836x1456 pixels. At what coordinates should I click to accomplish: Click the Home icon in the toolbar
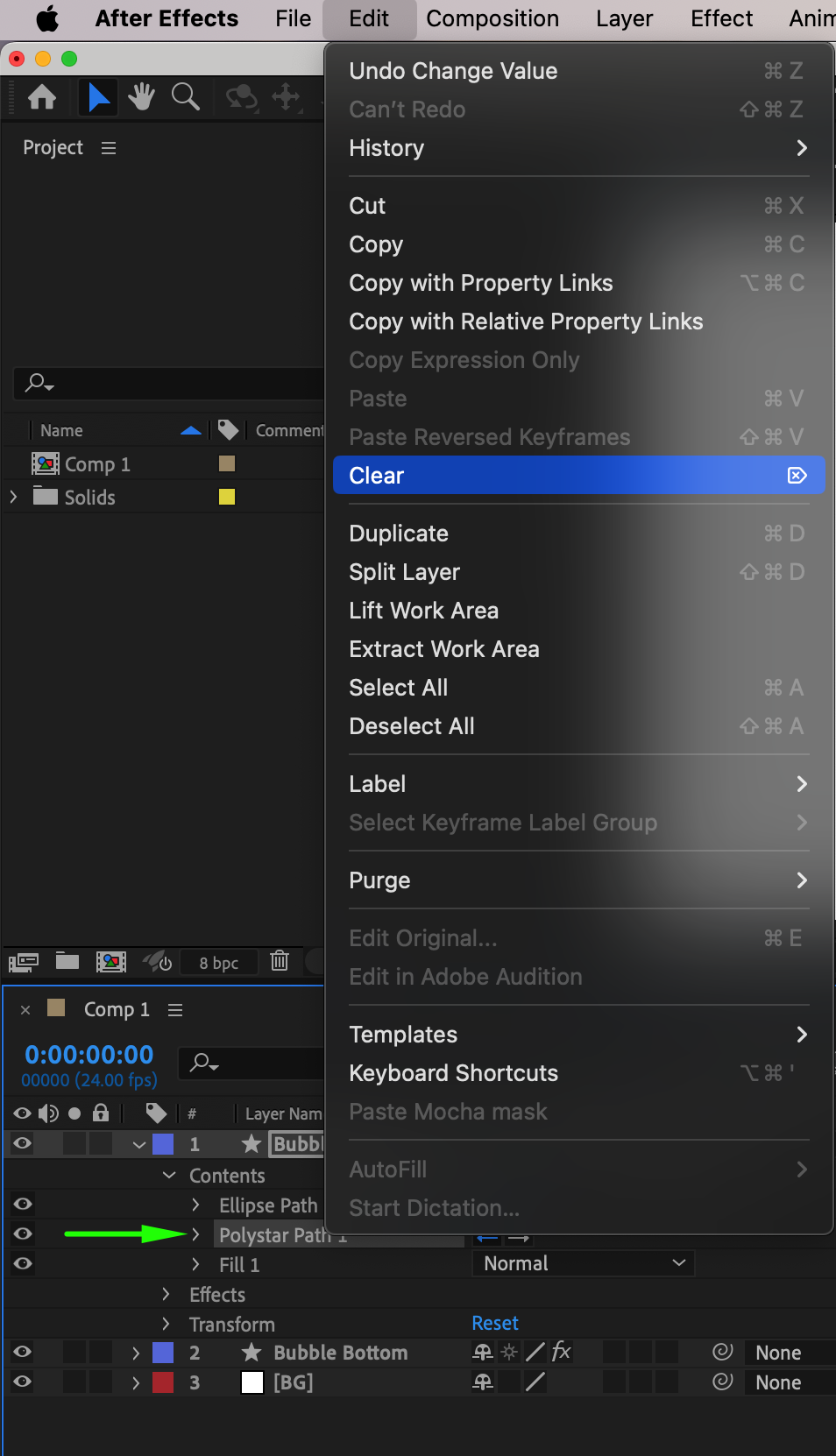pyautogui.click(x=42, y=97)
